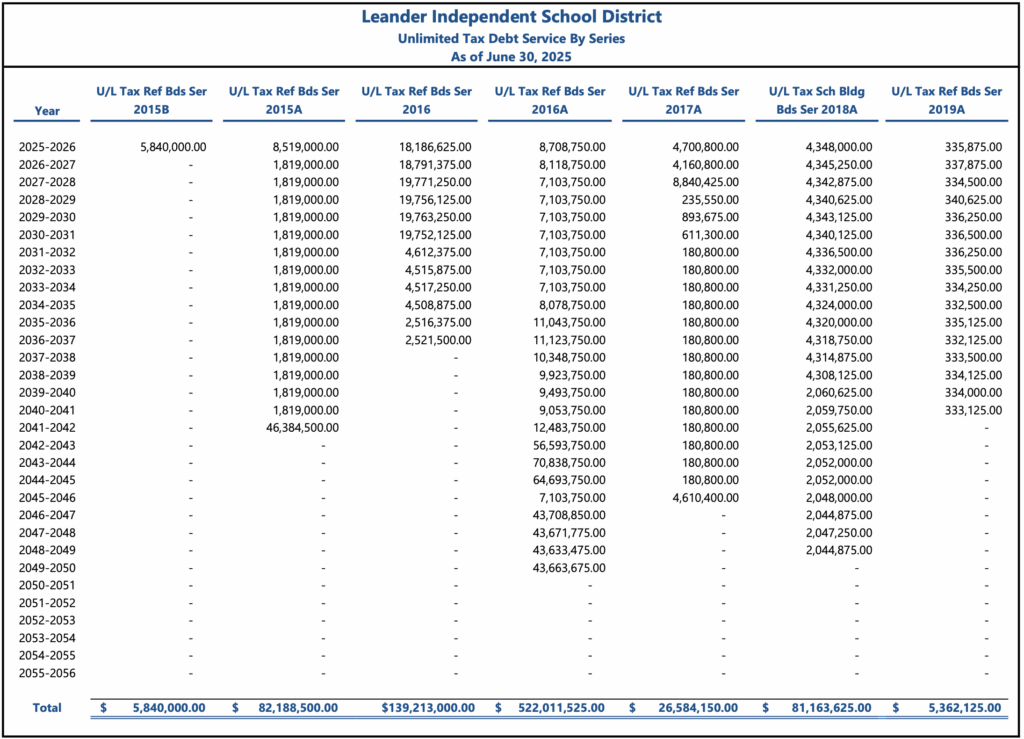Click the $139,213,000.00 total
The width and height of the screenshot is (1024, 739).
point(428,708)
